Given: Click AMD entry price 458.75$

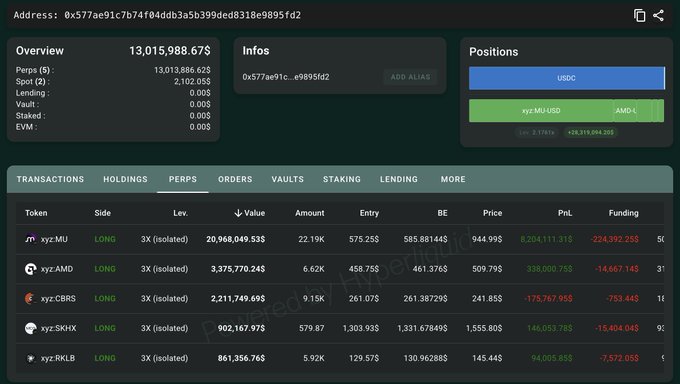Looking at the screenshot, I should pos(364,269).
